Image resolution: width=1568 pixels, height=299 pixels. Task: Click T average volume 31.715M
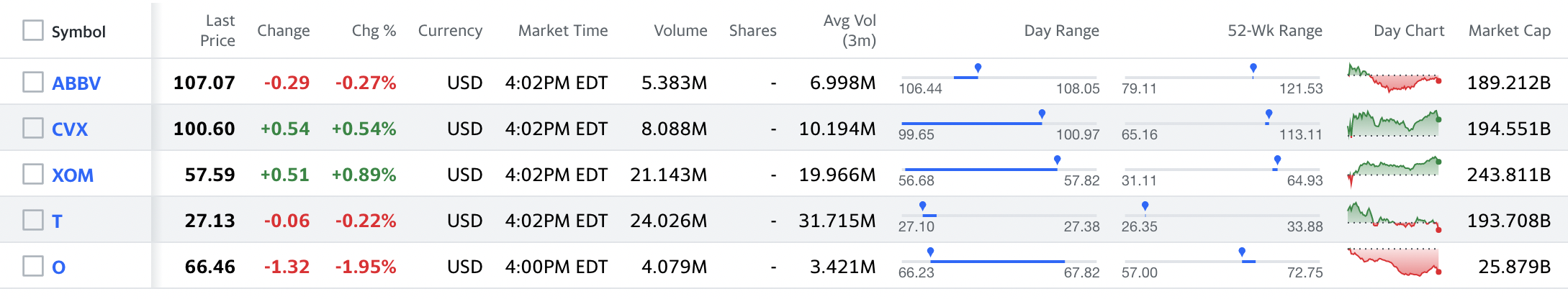[837, 221]
